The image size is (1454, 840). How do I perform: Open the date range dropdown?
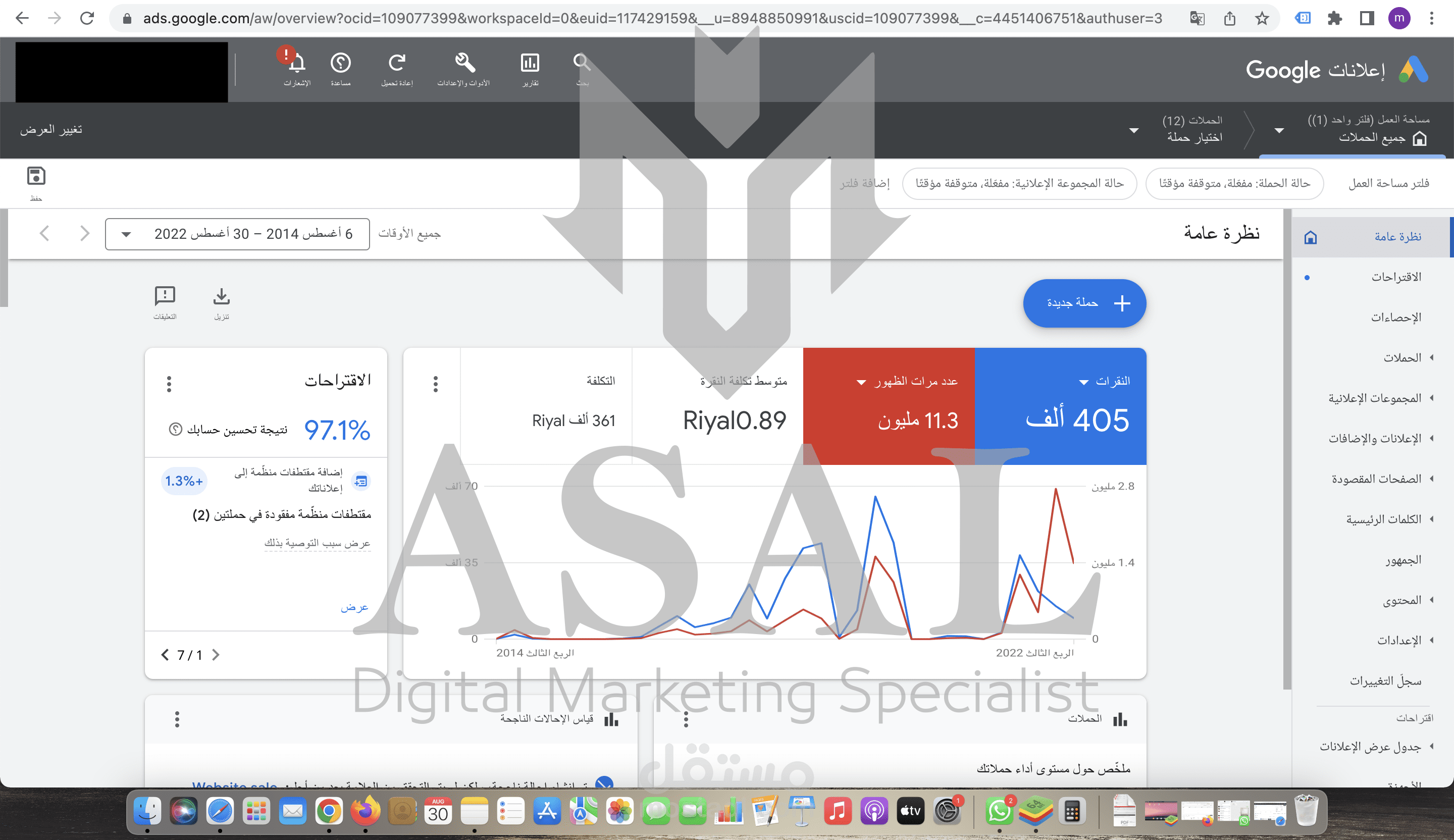pyautogui.click(x=237, y=234)
